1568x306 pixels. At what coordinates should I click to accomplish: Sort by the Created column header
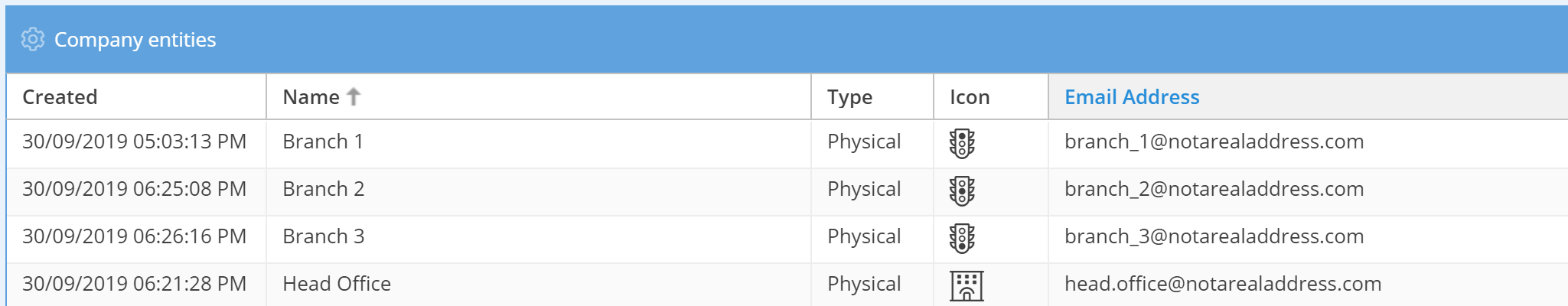[x=60, y=97]
